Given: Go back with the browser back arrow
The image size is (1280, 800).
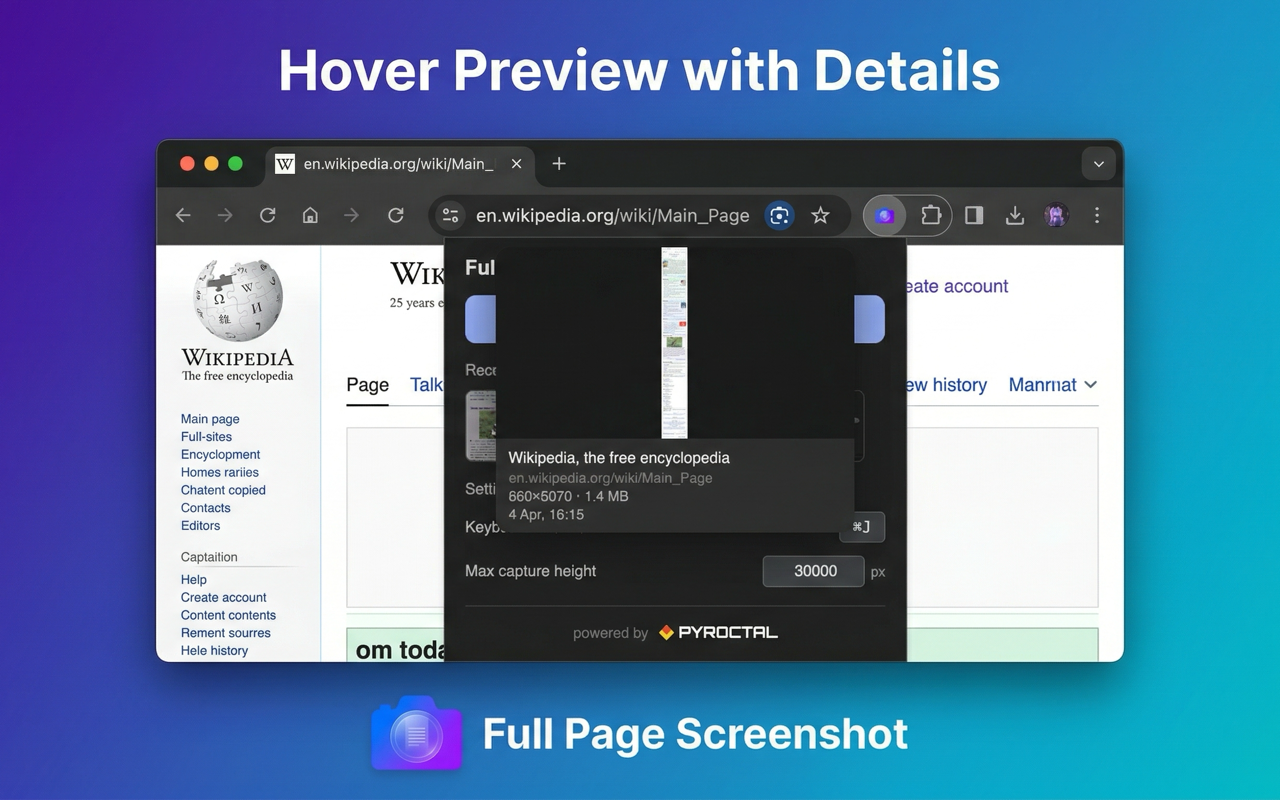Looking at the screenshot, I should point(183,215).
